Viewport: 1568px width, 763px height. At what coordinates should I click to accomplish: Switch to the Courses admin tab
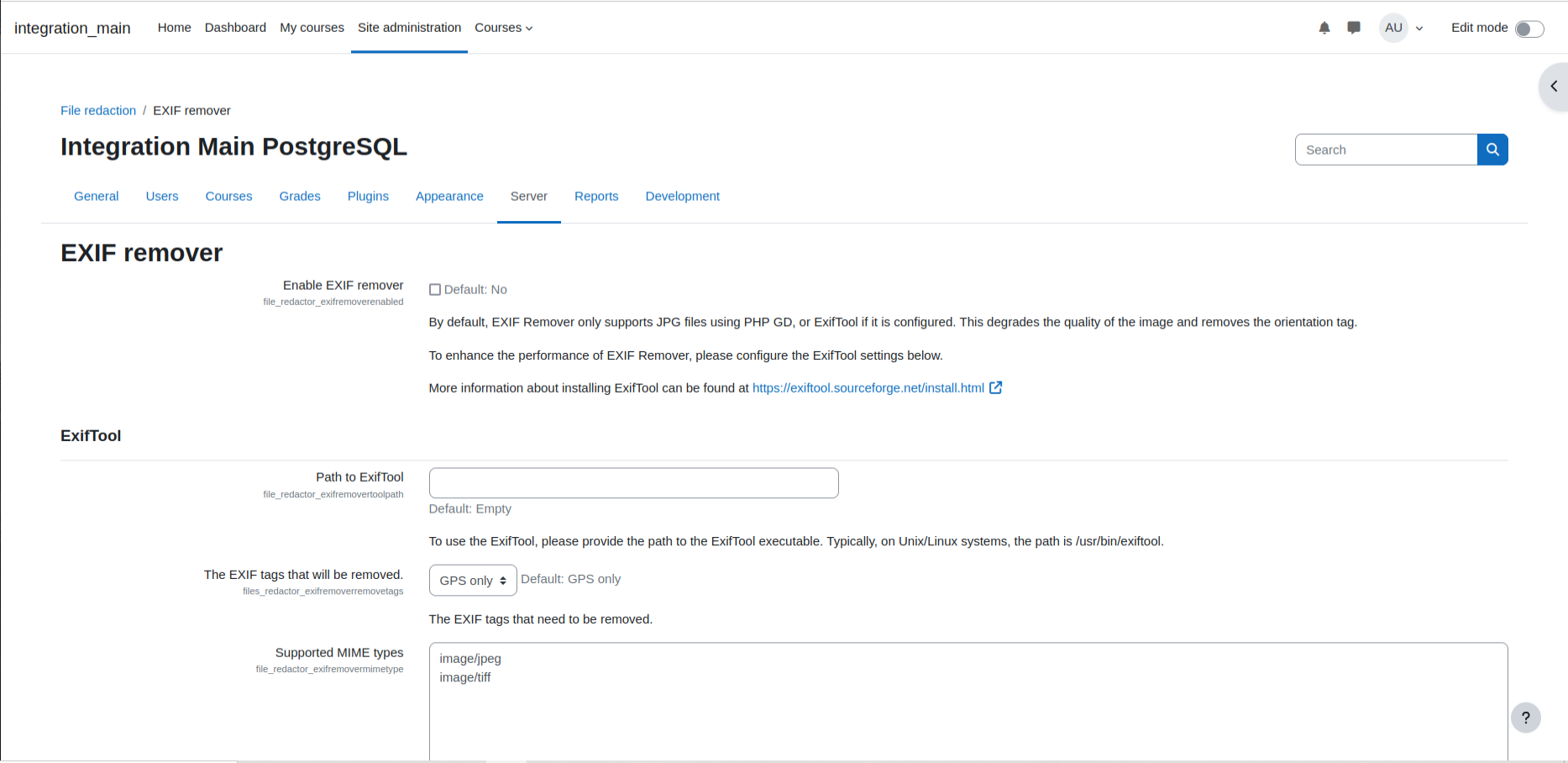(228, 196)
